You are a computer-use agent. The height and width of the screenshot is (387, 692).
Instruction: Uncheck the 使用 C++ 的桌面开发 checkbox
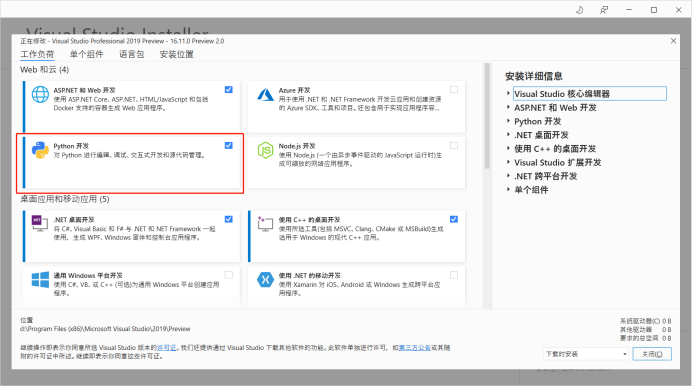(454, 219)
